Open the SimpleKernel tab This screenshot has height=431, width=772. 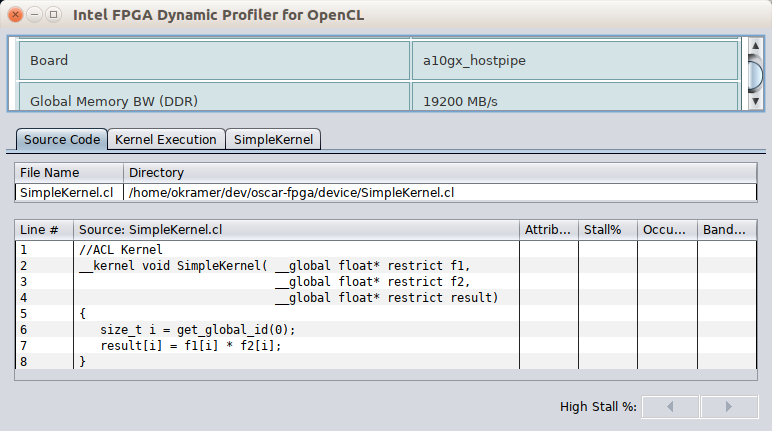coord(272,140)
